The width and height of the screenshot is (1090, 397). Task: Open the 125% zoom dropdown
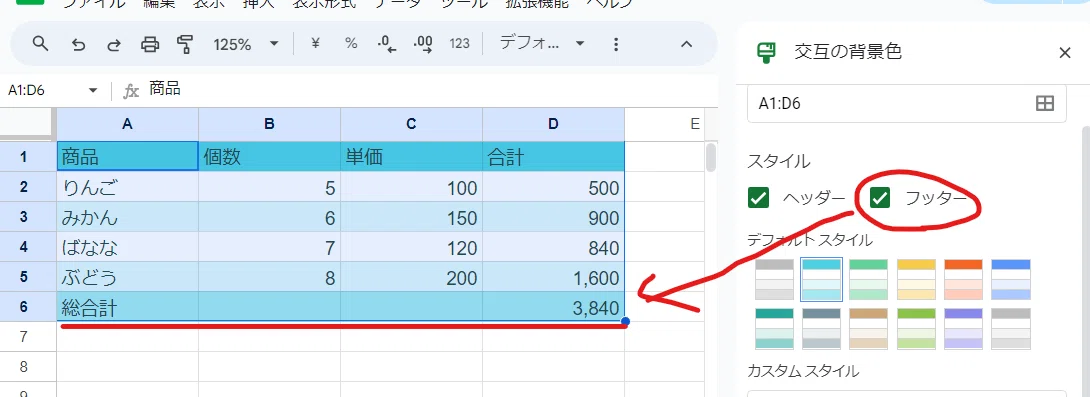click(245, 44)
